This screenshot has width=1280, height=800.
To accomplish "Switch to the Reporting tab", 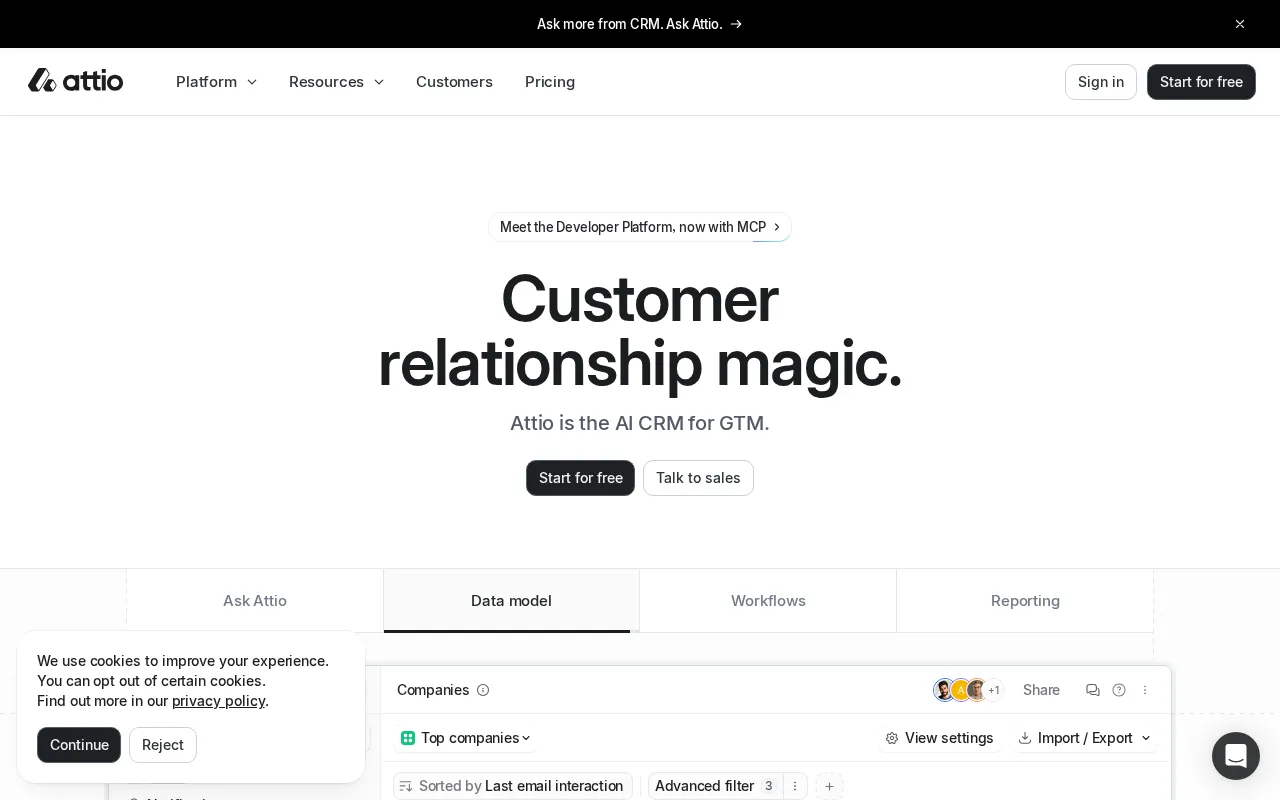I will (1025, 601).
